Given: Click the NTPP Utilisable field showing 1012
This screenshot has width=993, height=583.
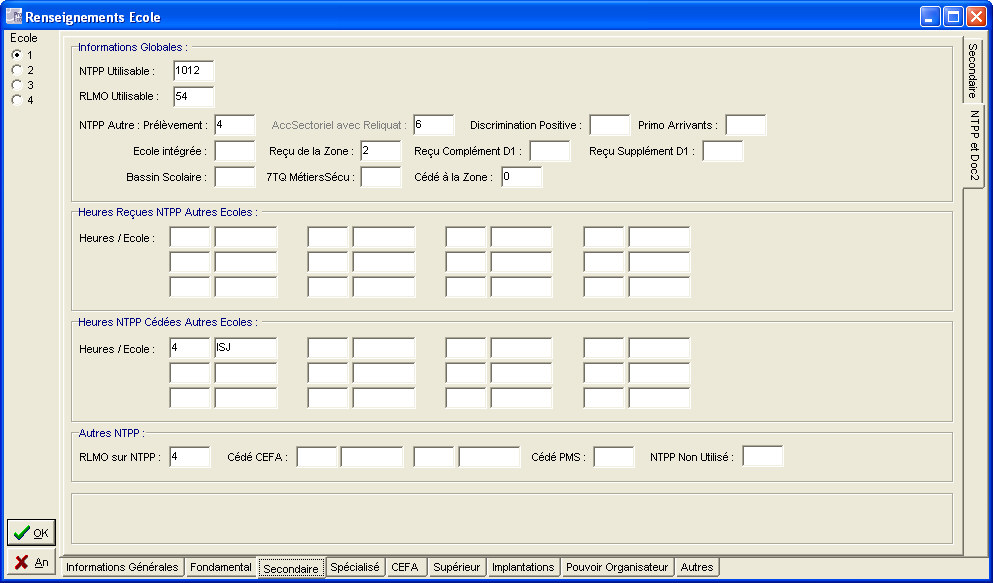Looking at the screenshot, I should [194, 71].
